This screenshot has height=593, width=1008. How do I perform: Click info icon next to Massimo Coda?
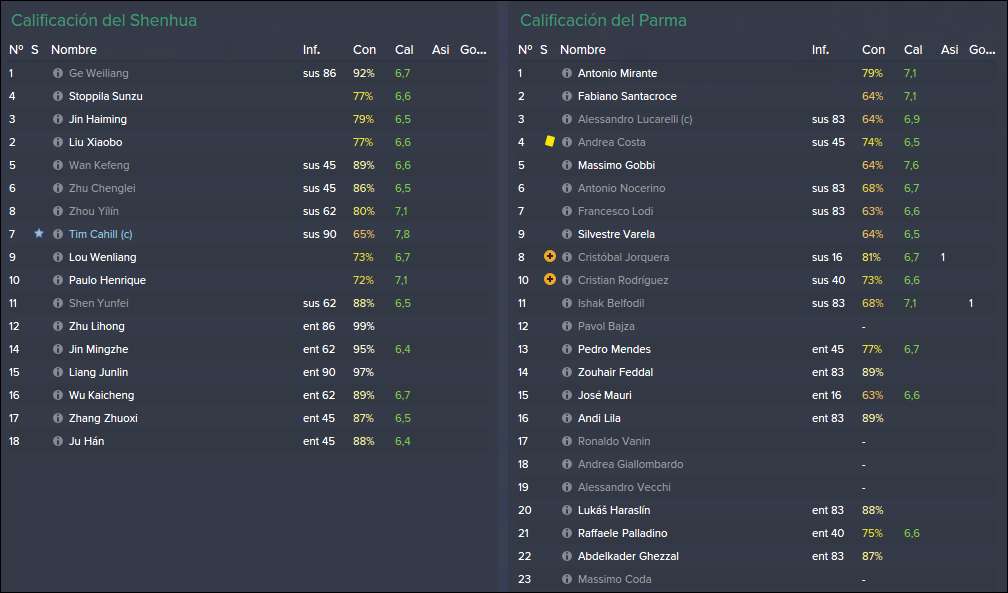(x=567, y=579)
